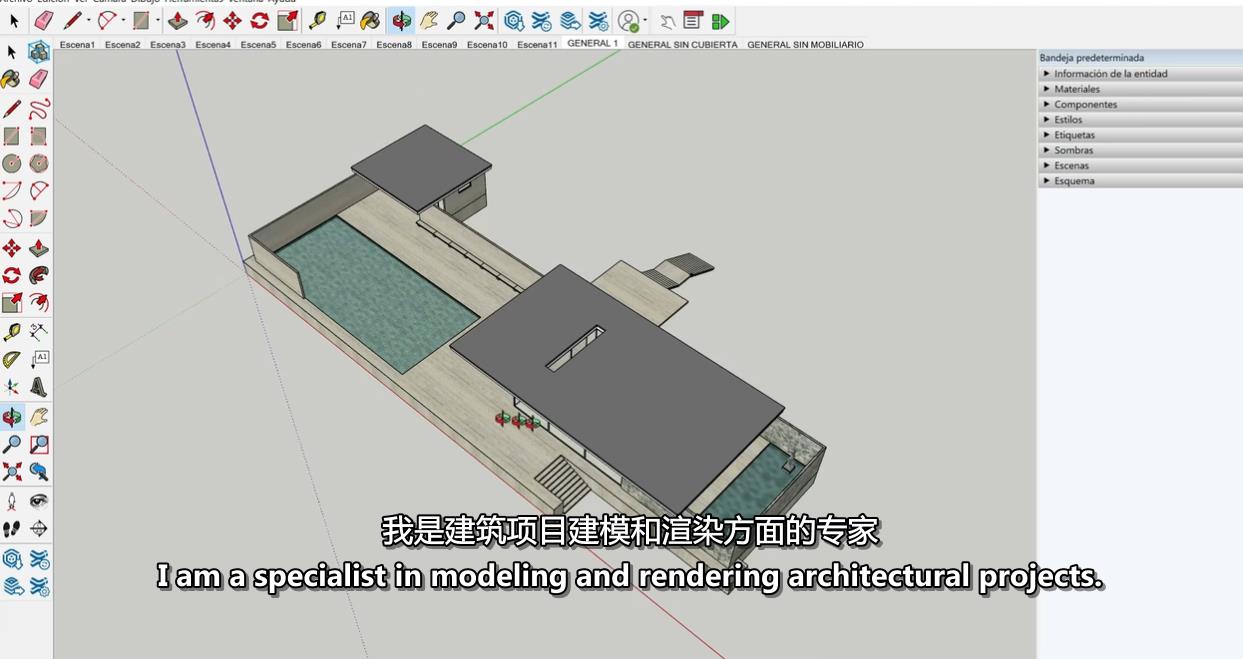The height and width of the screenshot is (659, 1243).
Task: Switch to the Escena11 scene tab
Action: (x=537, y=45)
